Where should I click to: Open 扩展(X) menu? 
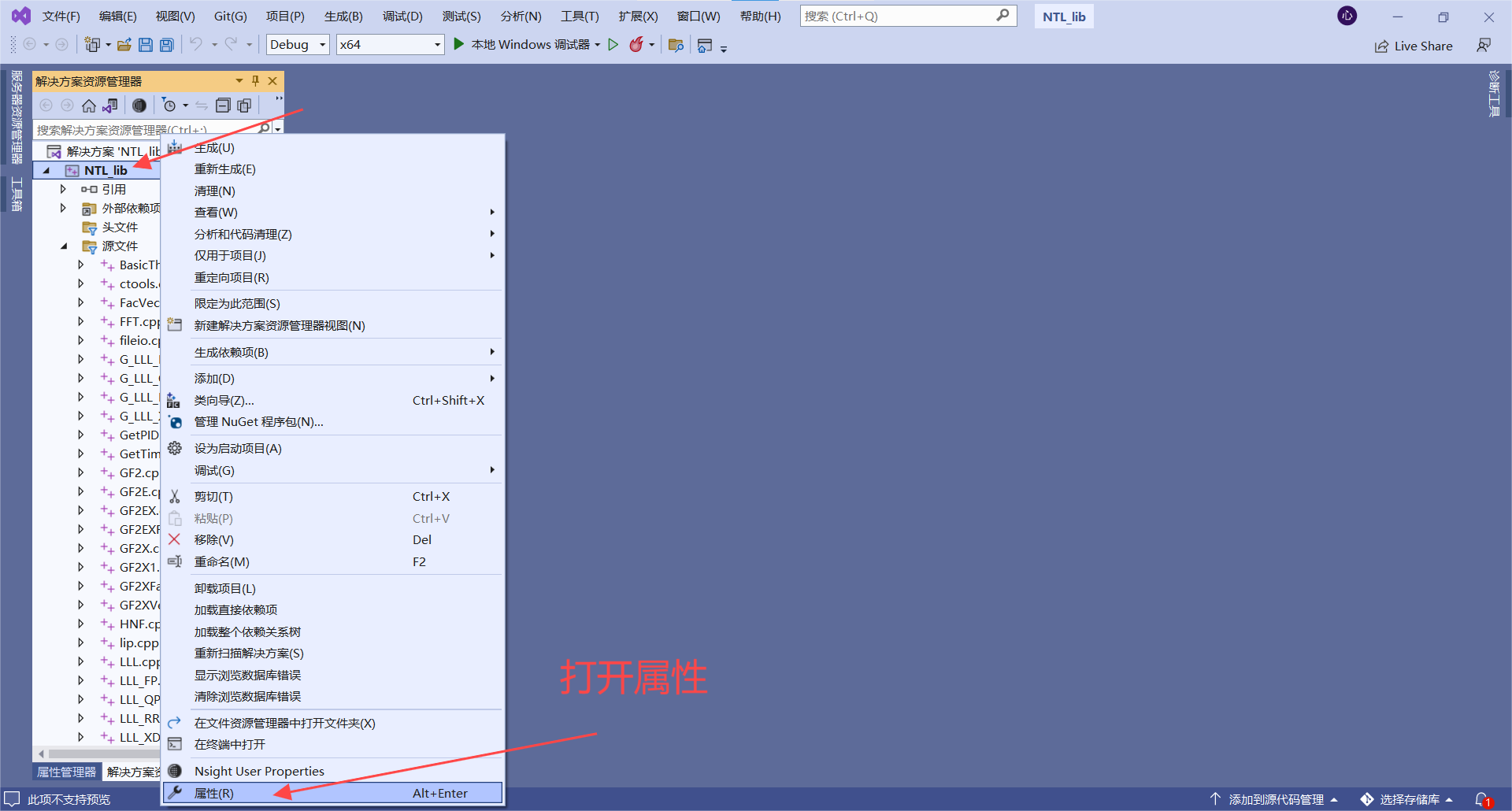click(x=638, y=17)
